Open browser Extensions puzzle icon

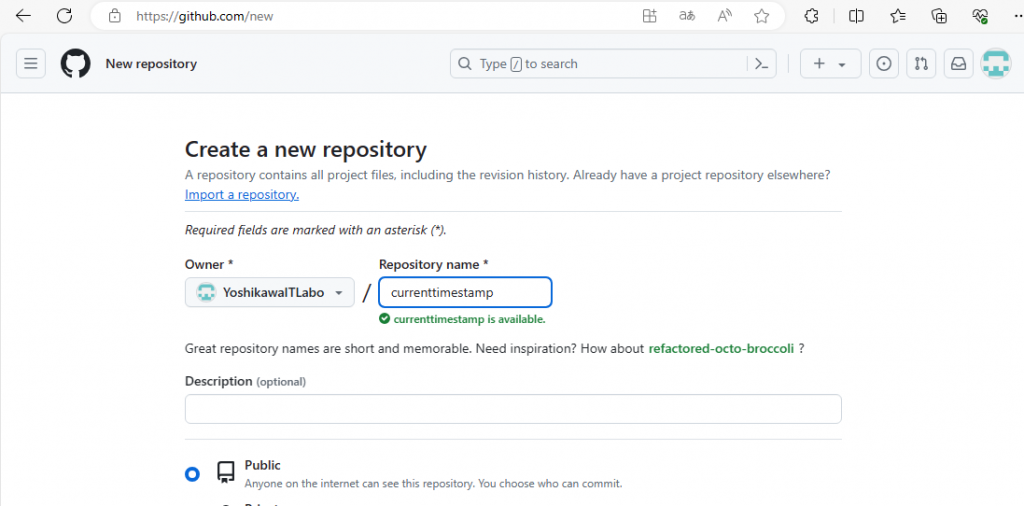click(812, 16)
